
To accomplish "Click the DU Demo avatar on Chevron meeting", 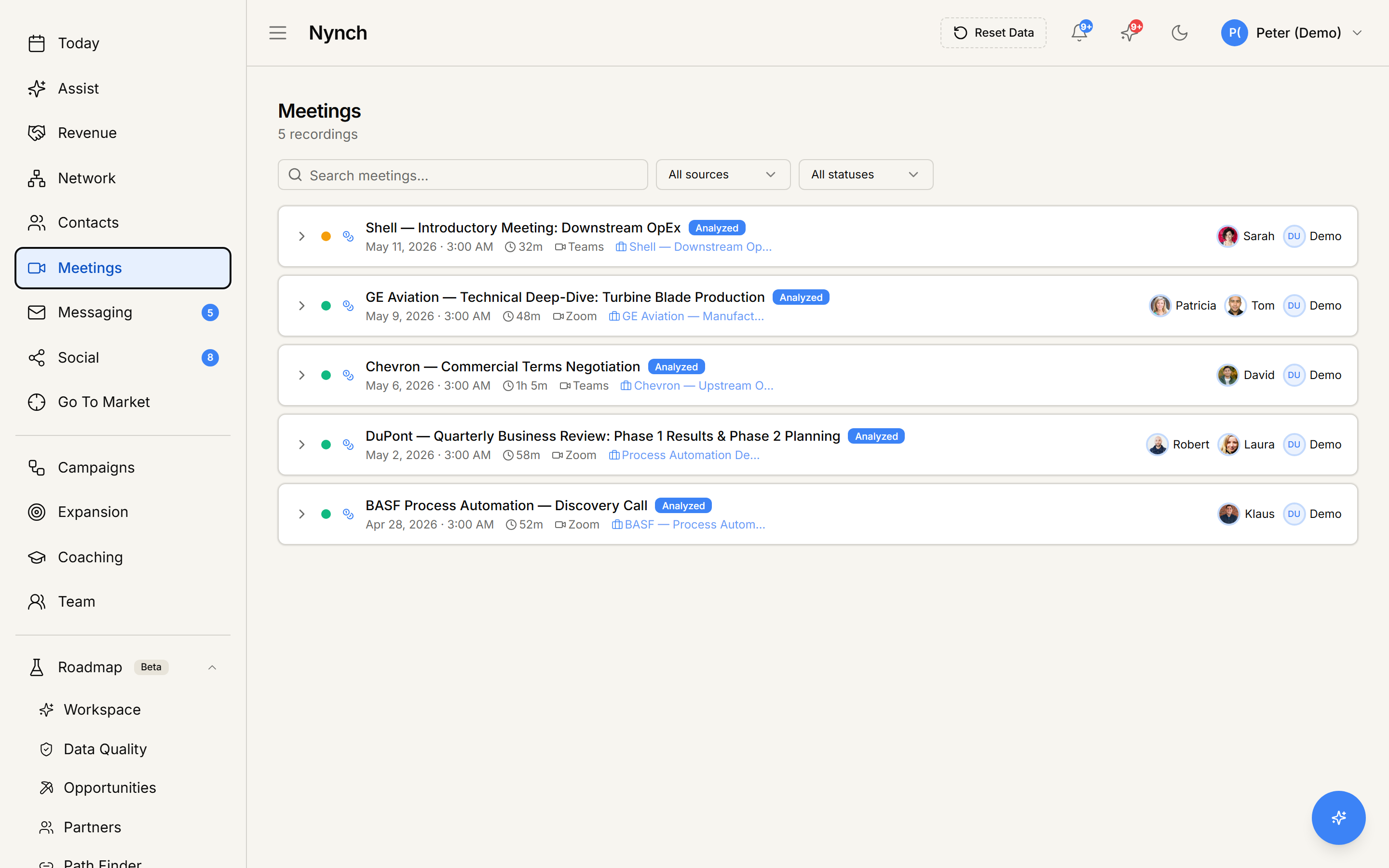I will [1294, 375].
